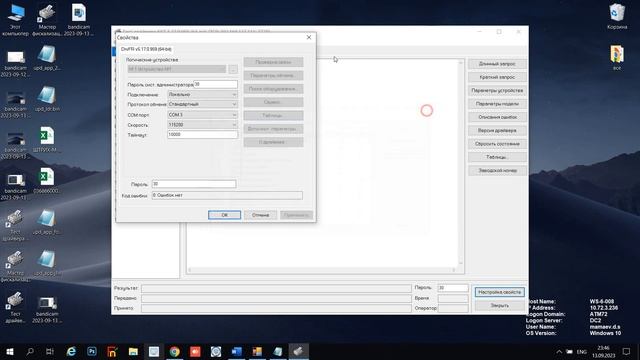
Task: Click the taskbar search magnifier icon
Action: 30,351
